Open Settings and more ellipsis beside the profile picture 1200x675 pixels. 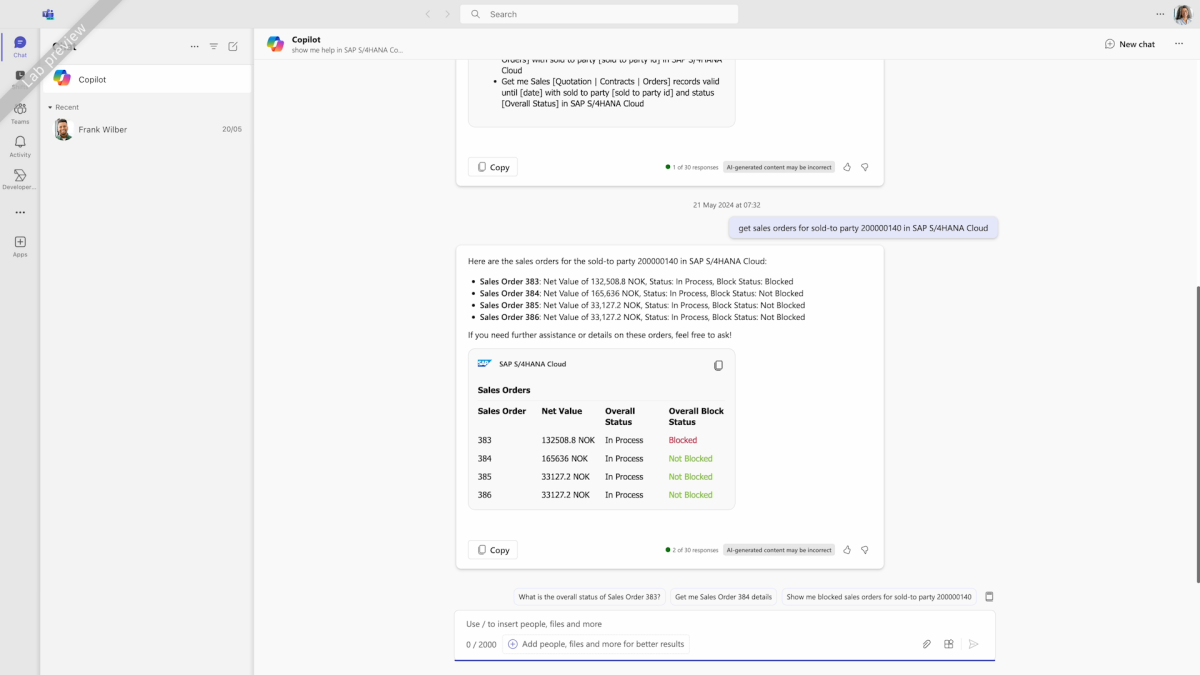[1160, 14]
